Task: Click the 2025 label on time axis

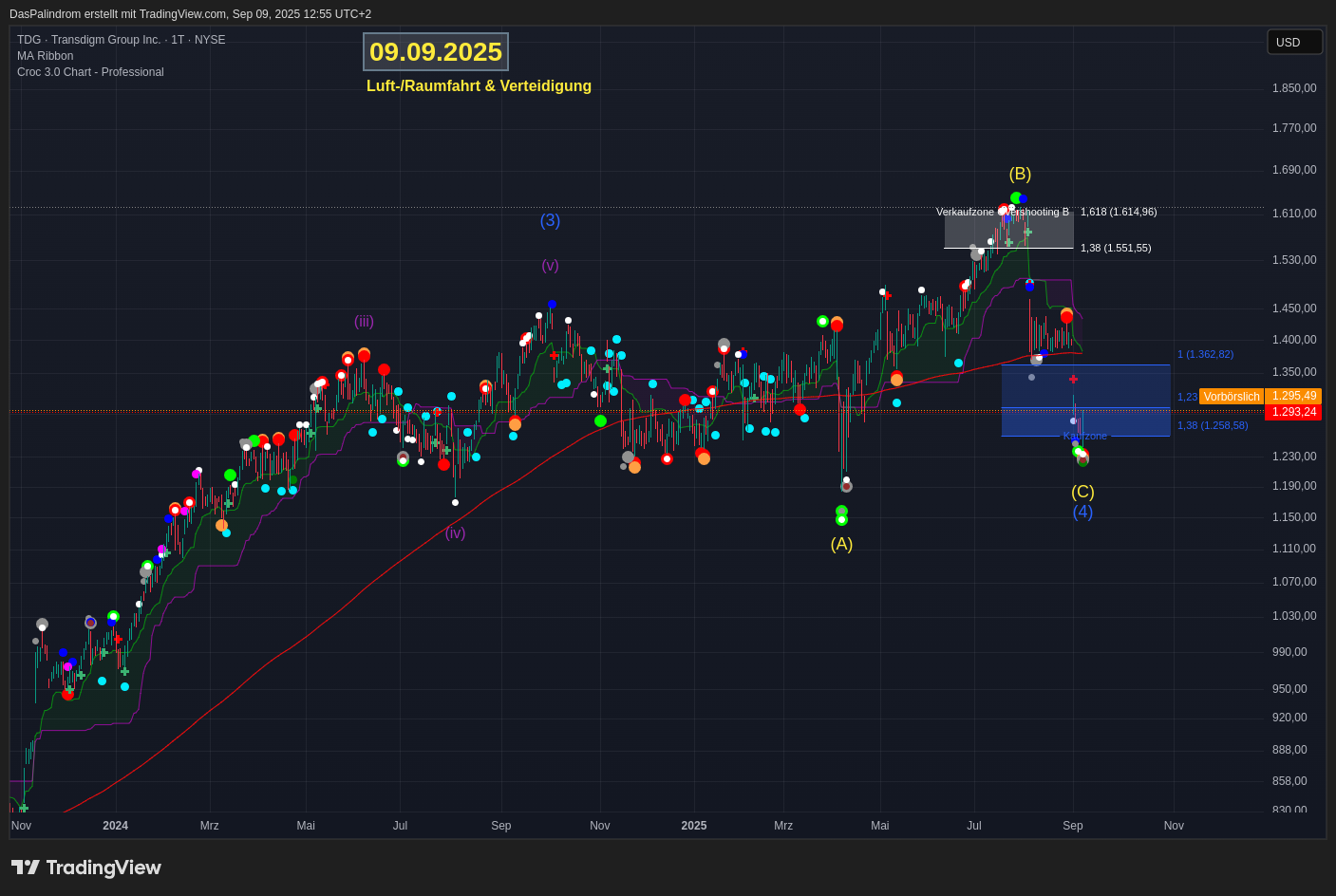Action: [x=693, y=826]
